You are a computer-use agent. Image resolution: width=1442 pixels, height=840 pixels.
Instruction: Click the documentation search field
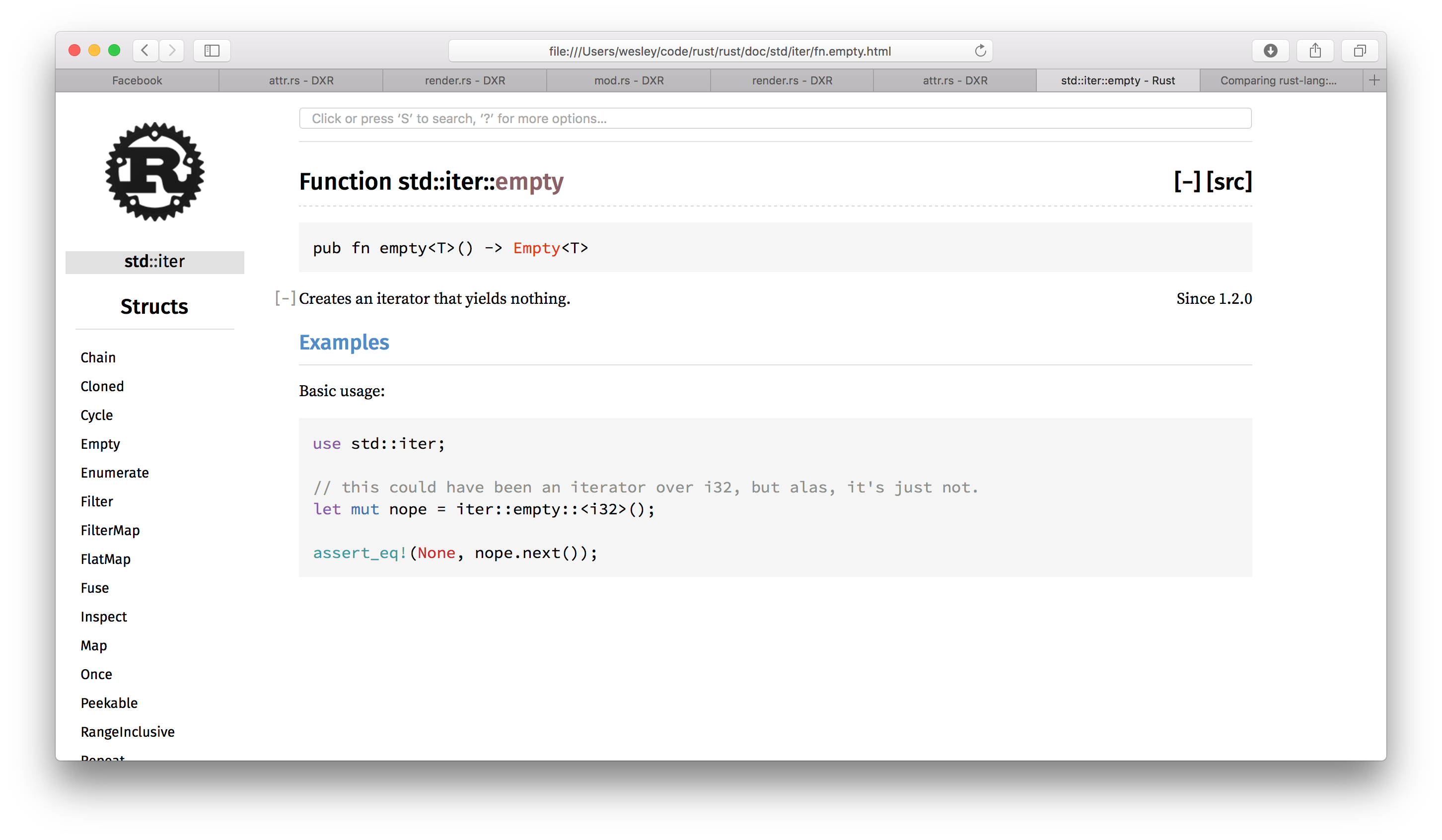775,119
